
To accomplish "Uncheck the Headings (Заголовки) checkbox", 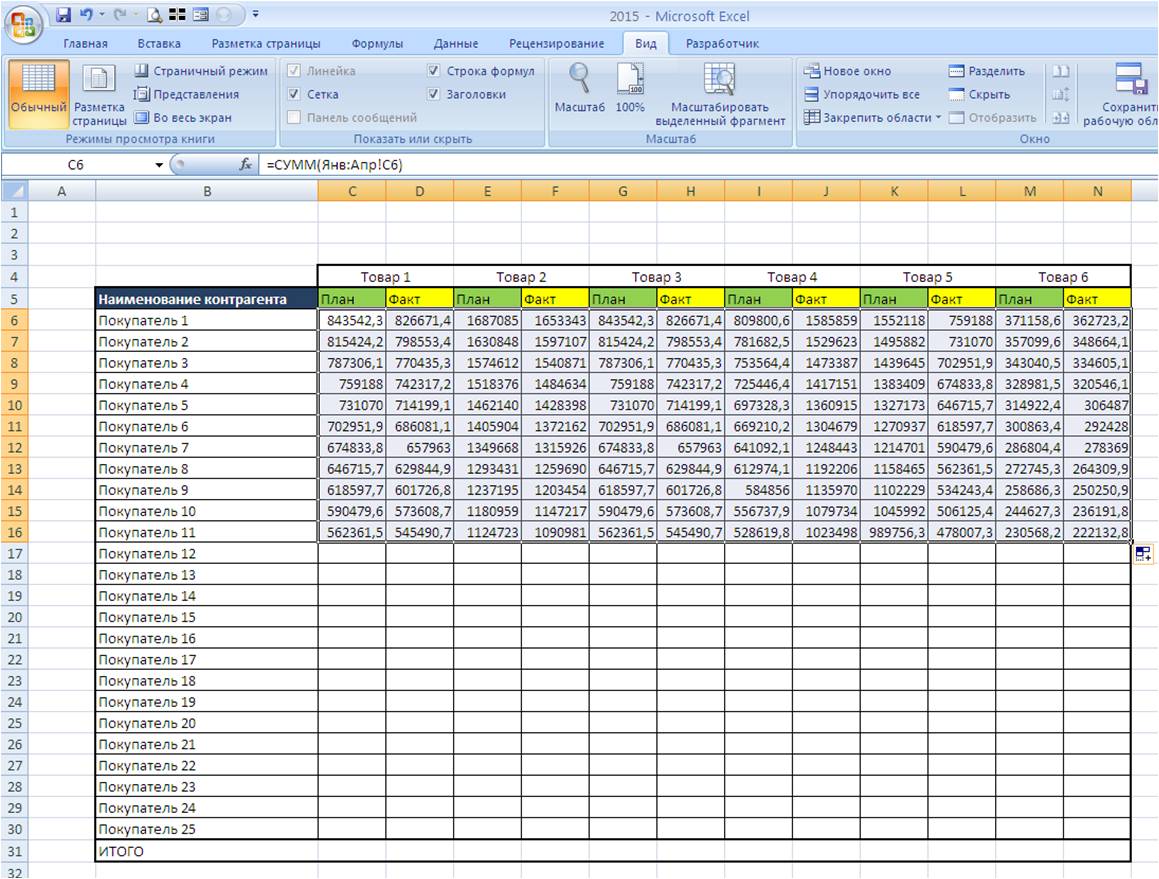I will click(x=434, y=95).
